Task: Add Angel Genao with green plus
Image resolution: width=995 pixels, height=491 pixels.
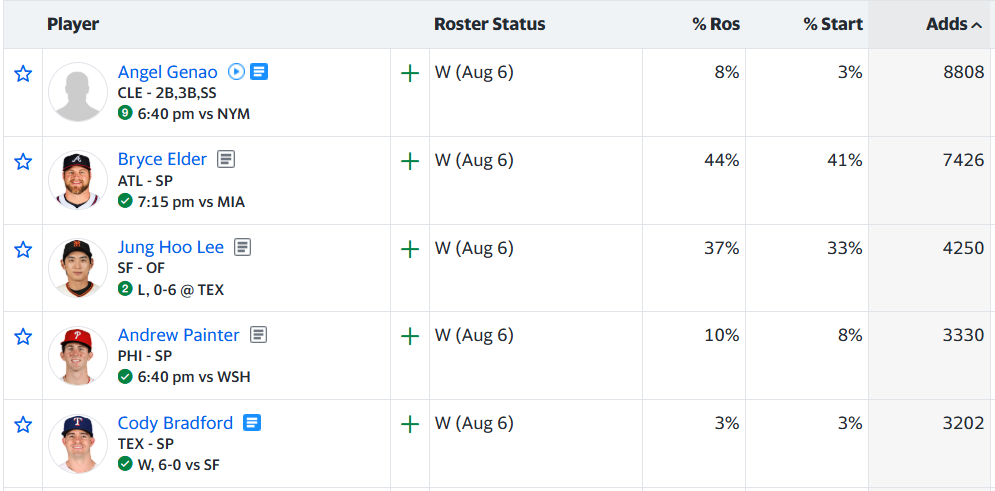Action: click(410, 74)
